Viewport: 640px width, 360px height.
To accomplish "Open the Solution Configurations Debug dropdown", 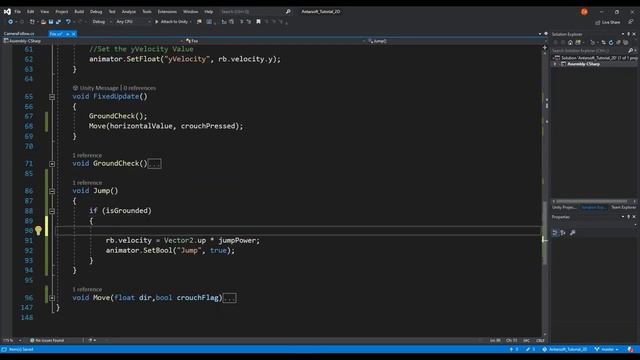I will [x=102, y=22].
